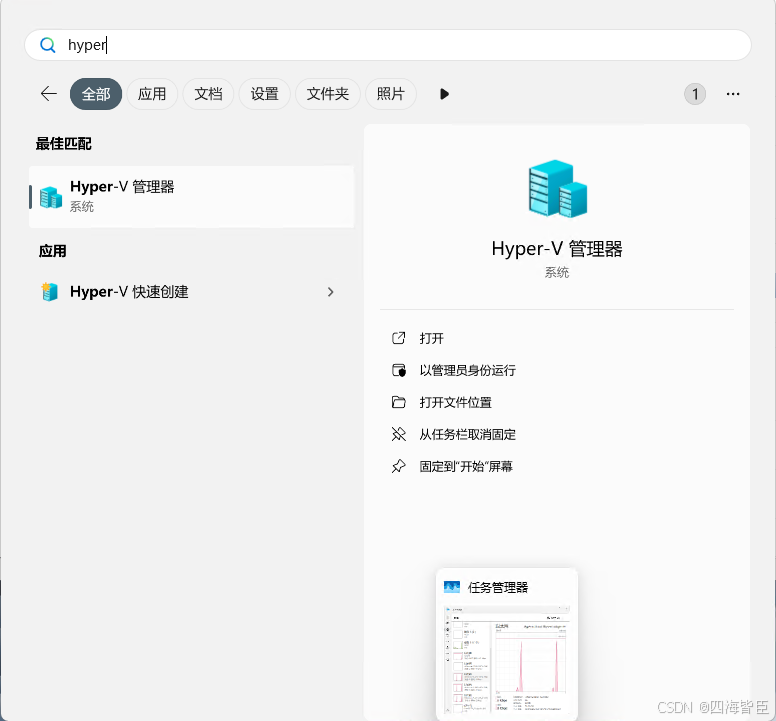Click the unpin from taskbar icon
This screenshot has width=776, height=721.
click(399, 434)
